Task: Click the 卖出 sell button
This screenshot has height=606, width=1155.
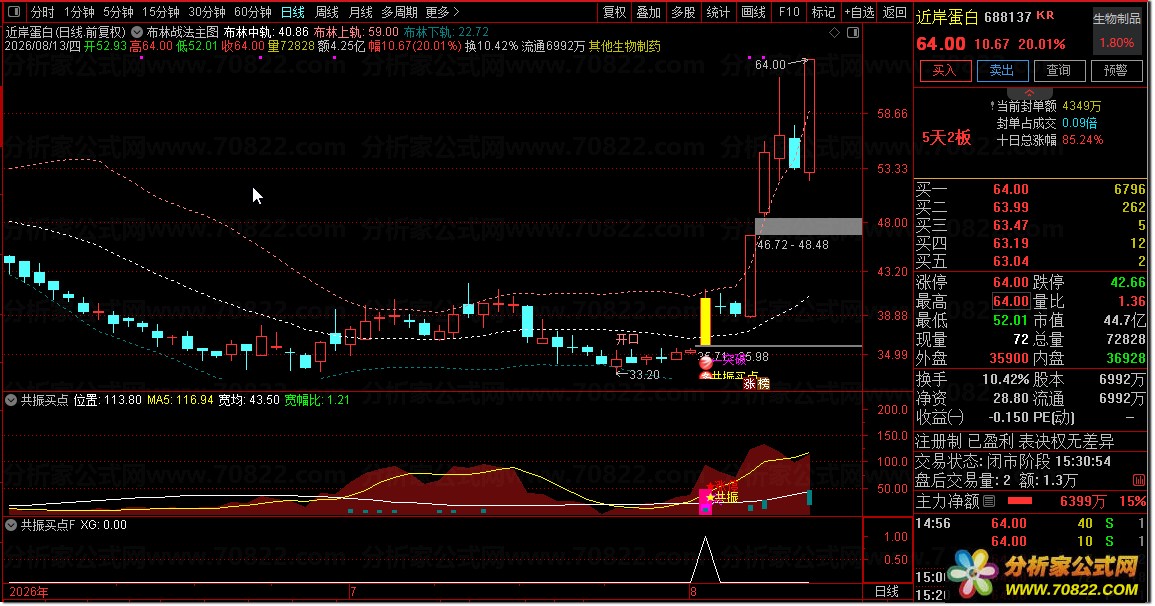Action: click(x=1002, y=71)
